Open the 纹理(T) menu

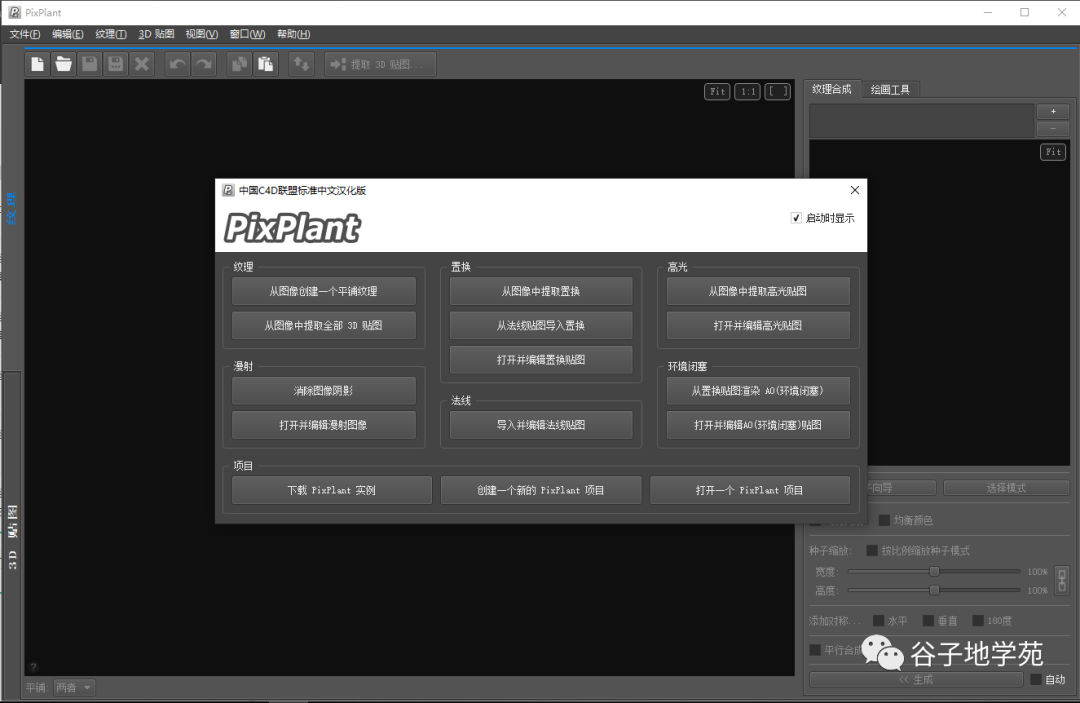point(111,34)
